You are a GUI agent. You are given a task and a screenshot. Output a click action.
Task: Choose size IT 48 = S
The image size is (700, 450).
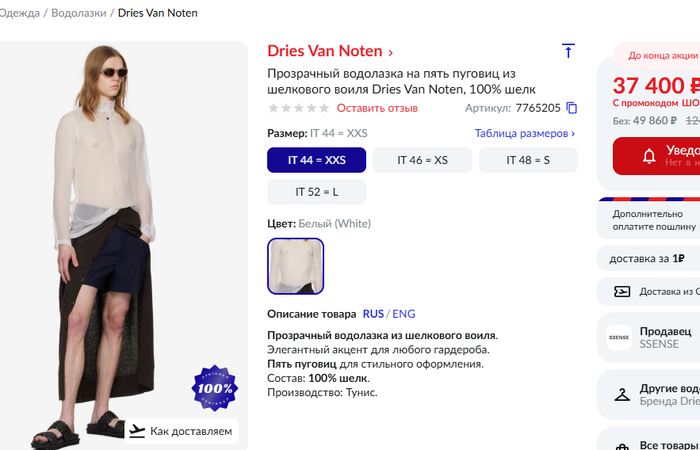(x=528, y=160)
